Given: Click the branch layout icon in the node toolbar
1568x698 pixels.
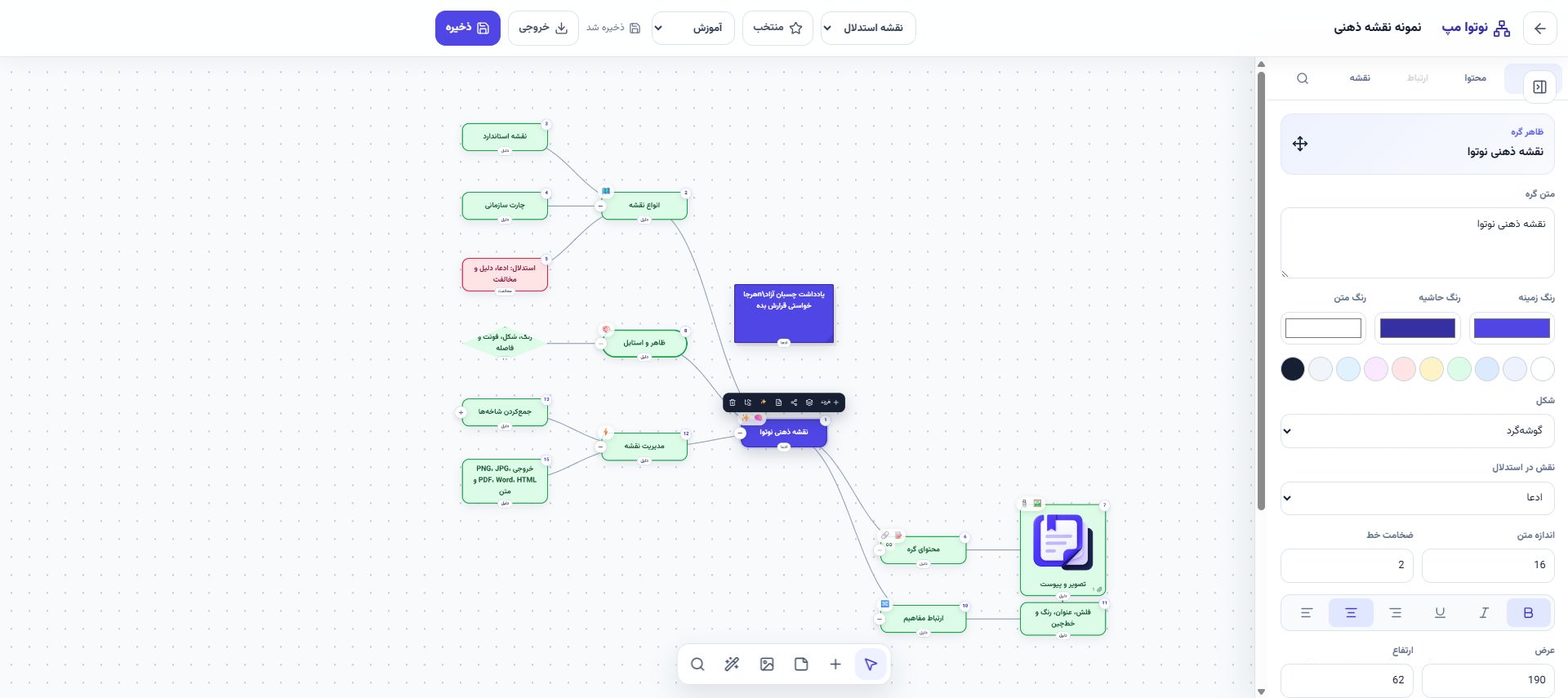Looking at the screenshot, I should click(x=748, y=402).
